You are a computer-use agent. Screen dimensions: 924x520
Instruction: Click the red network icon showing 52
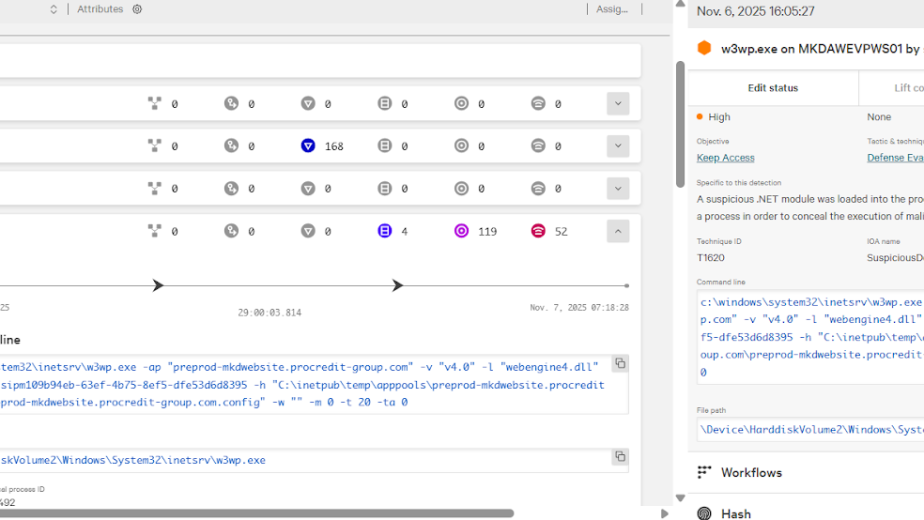pyautogui.click(x=538, y=231)
